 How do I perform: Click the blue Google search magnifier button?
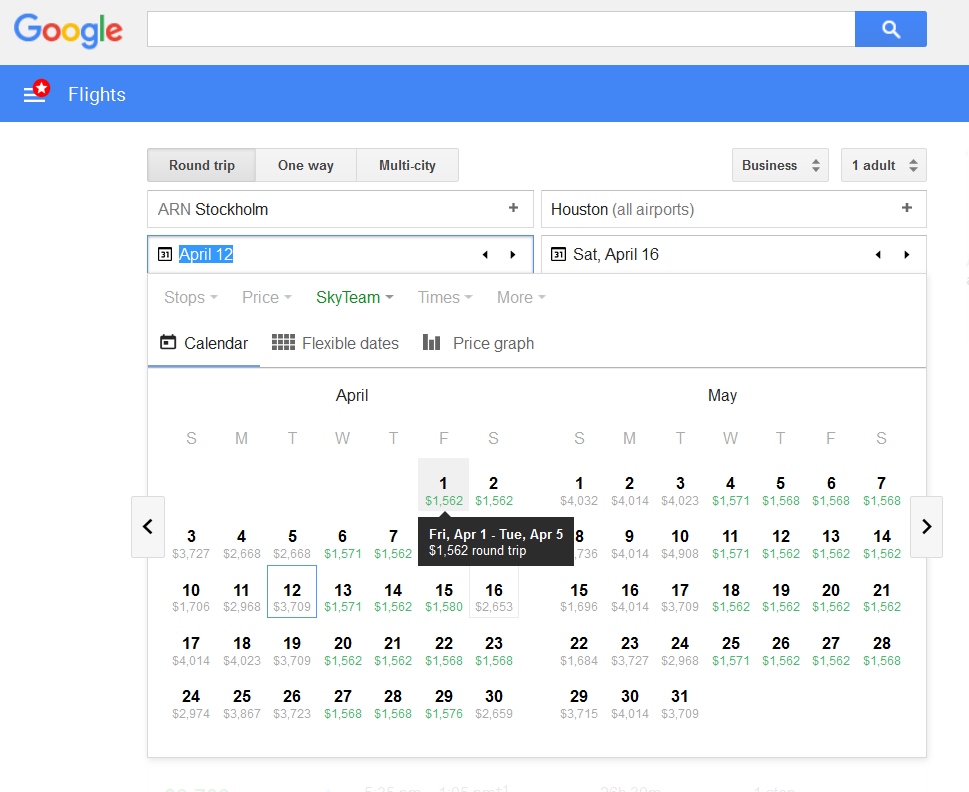pyautogui.click(x=890, y=29)
